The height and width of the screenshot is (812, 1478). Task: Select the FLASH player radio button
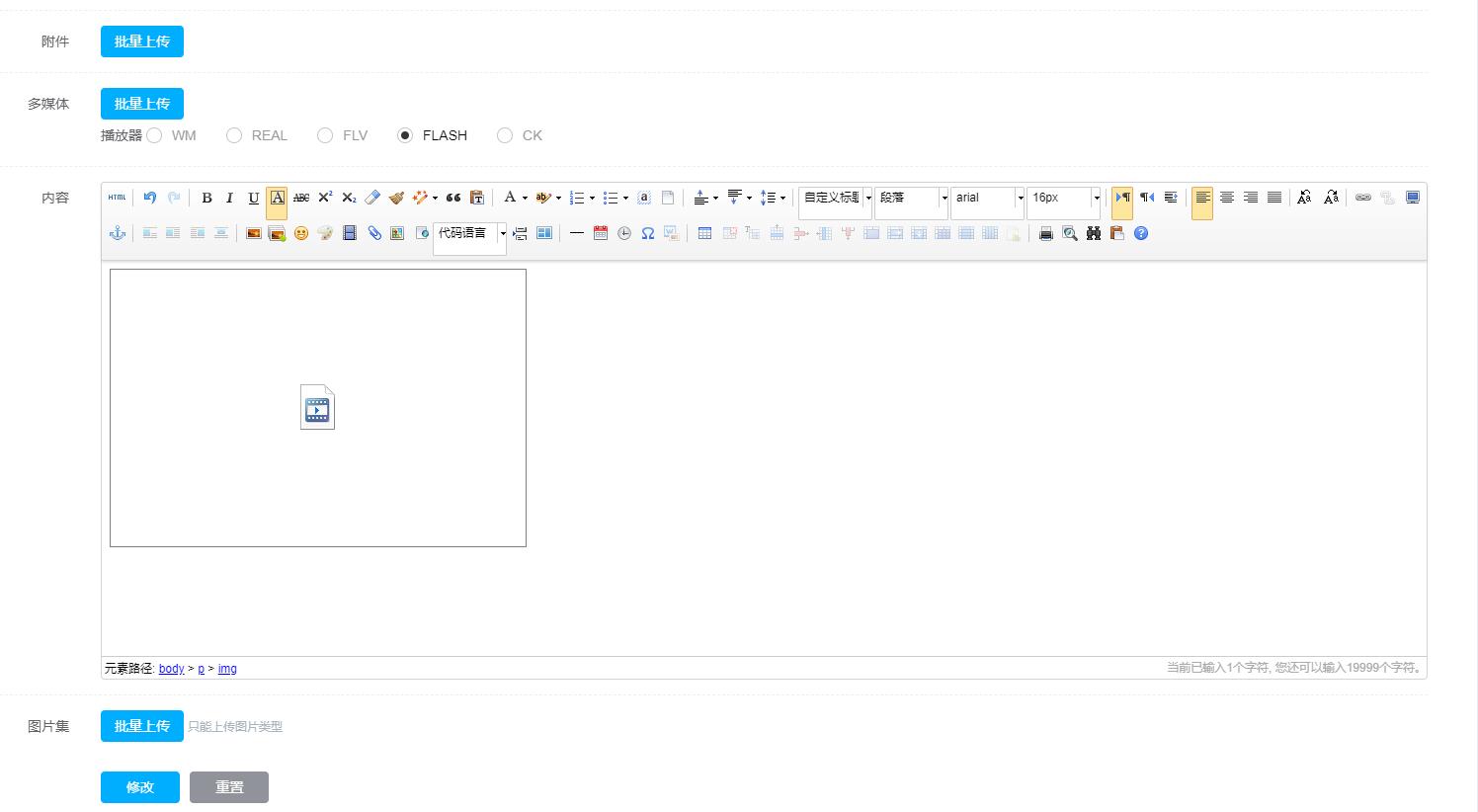point(405,135)
